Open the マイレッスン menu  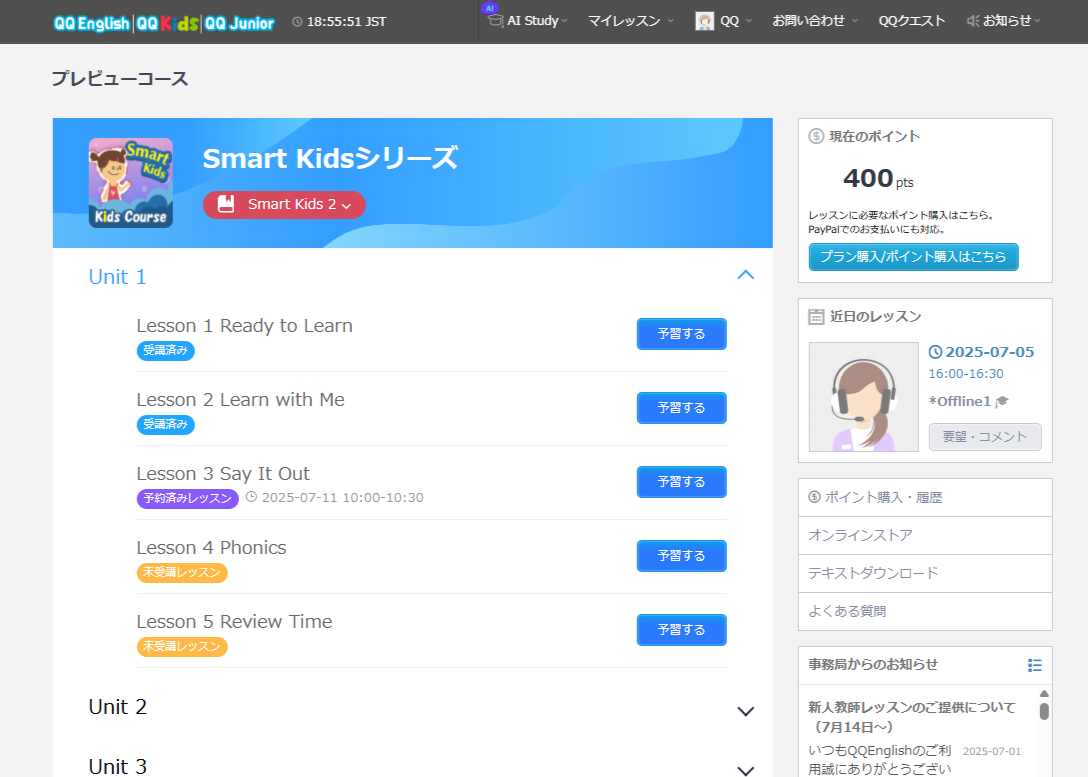(630, 21)
